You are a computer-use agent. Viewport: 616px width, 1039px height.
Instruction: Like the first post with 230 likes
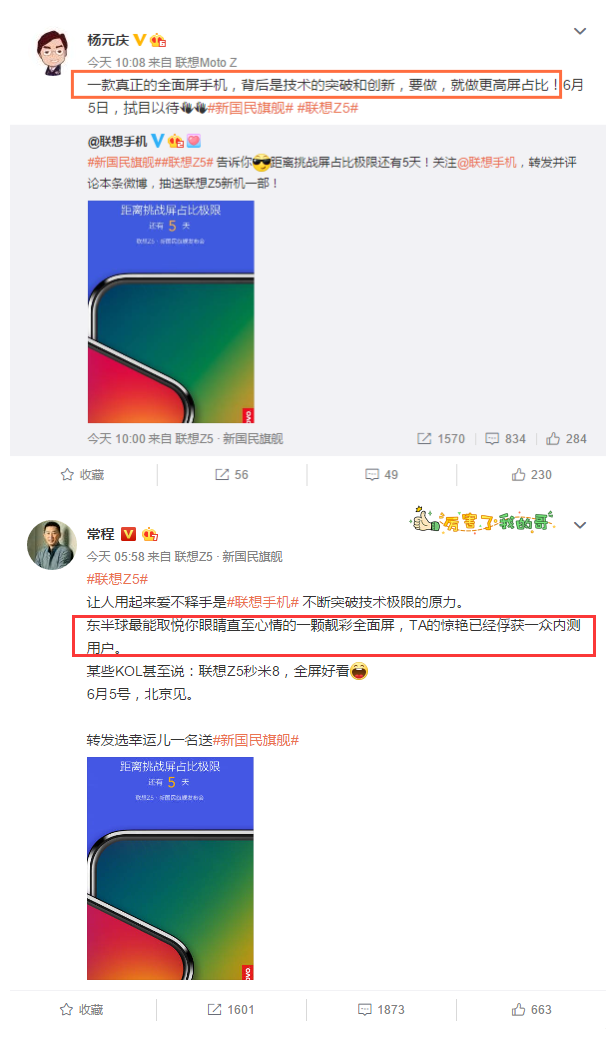pyautogui.click(x=531, y=474)
